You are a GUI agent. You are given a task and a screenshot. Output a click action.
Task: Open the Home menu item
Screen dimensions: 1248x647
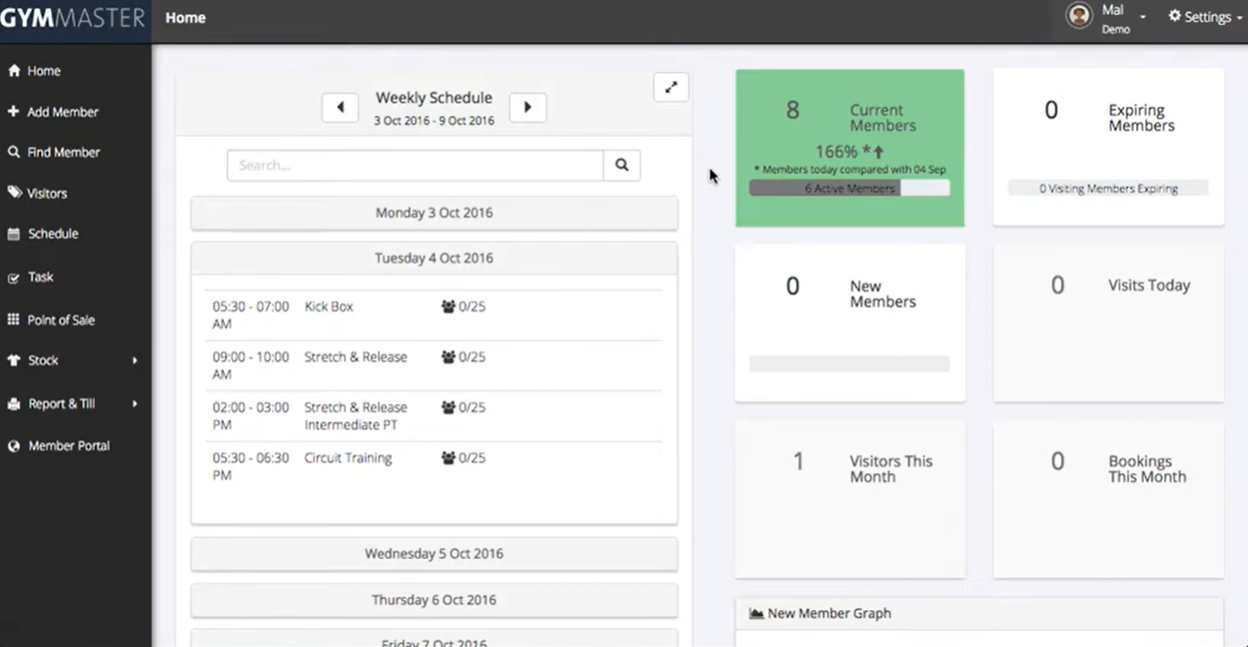coord(185,17)
